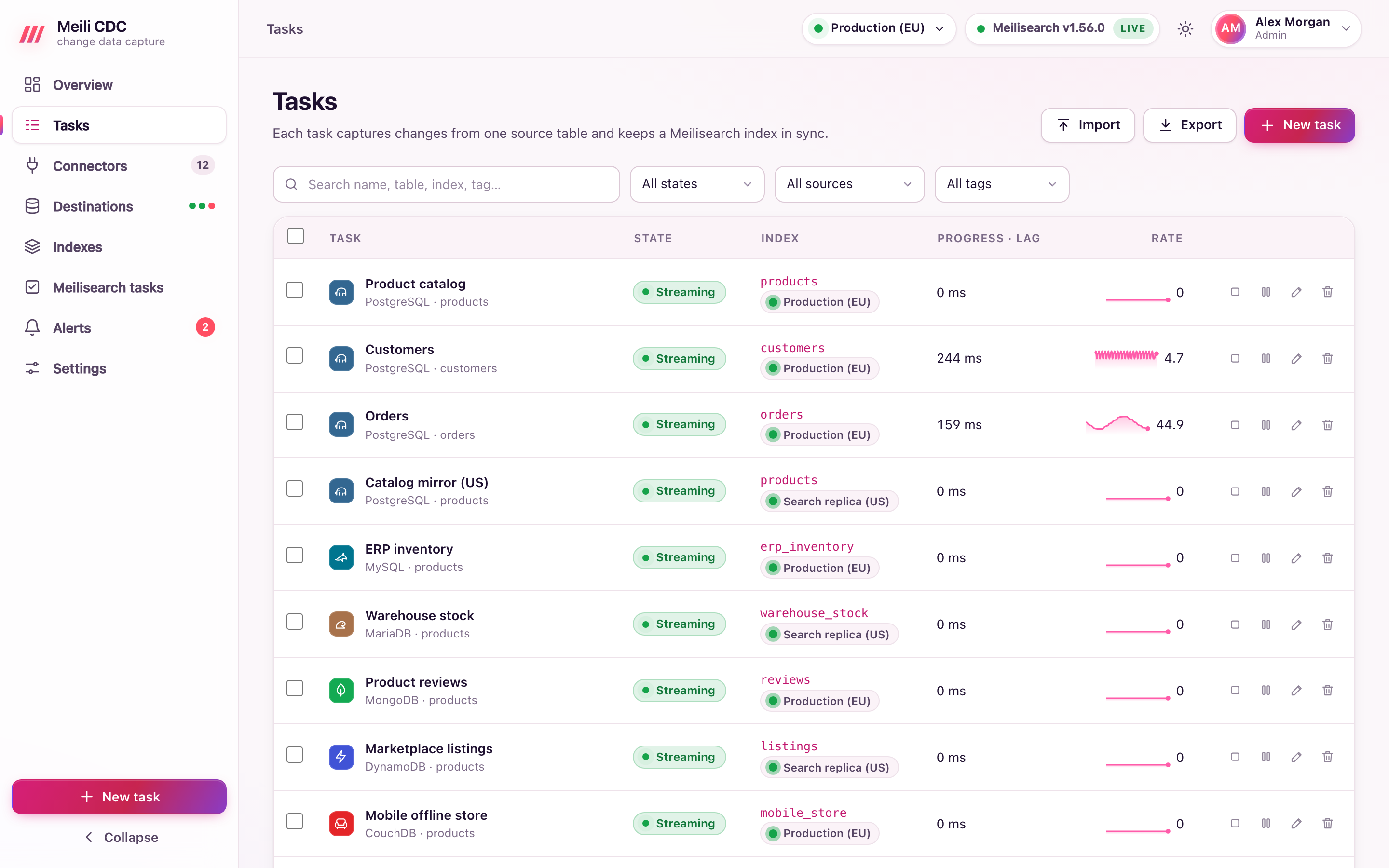1389x868 pixels.
Task: Pause the Customers task
Action: point(1266,358)
